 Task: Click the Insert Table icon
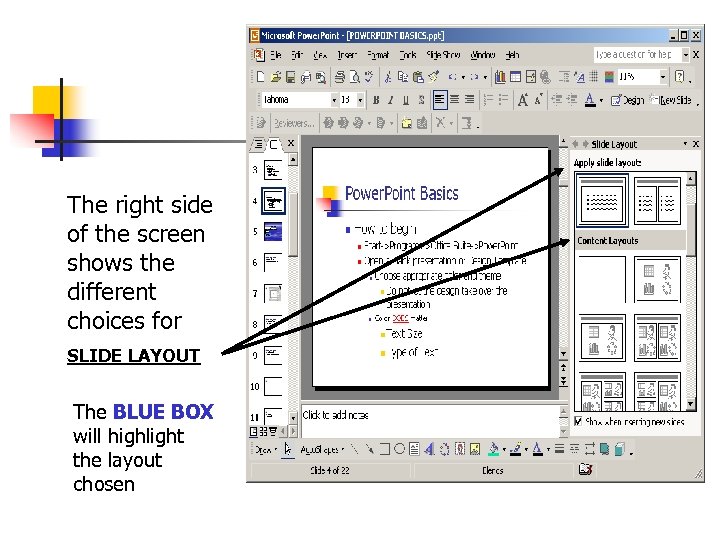(x=515, y=77)
